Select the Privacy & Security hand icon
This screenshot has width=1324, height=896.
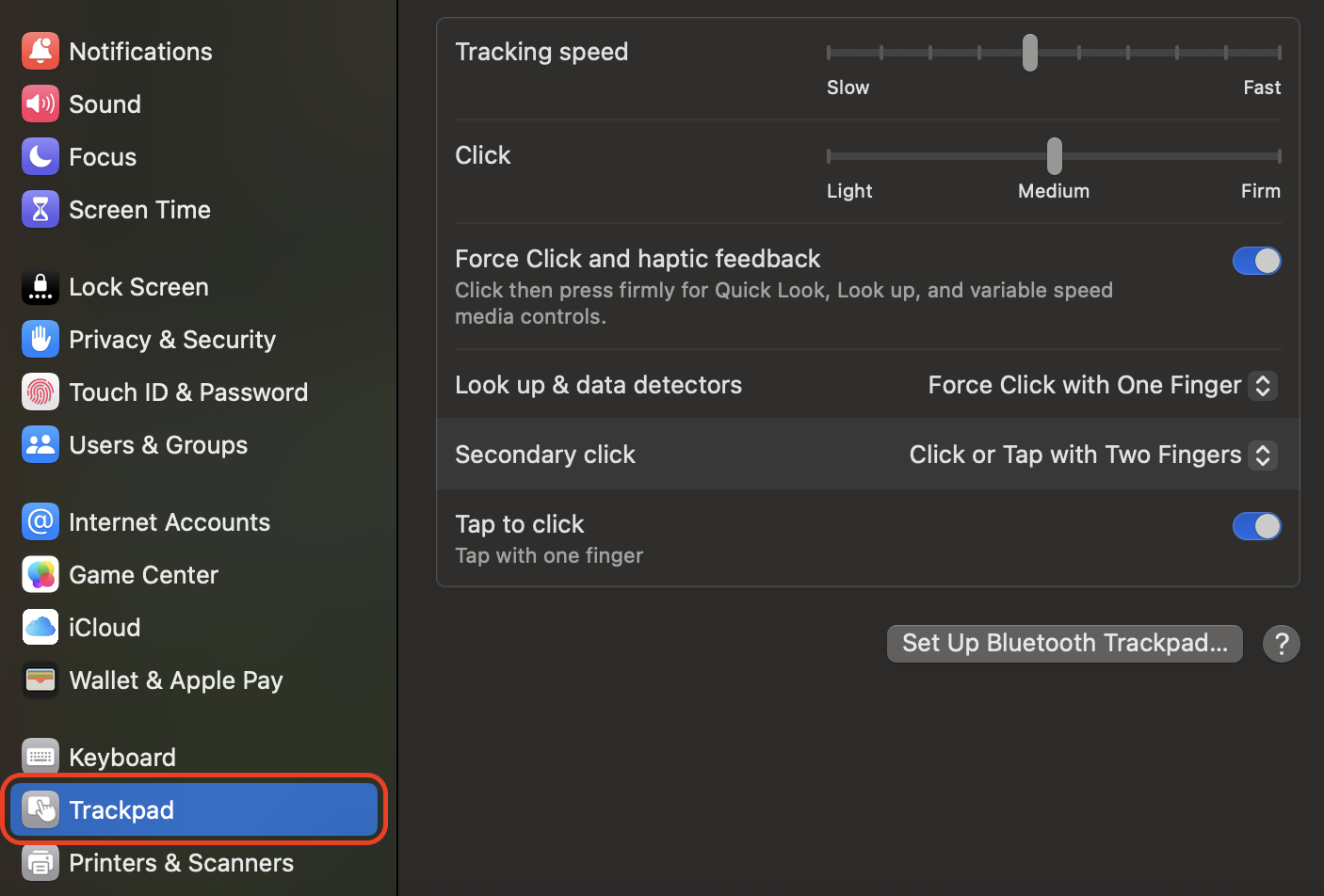pyautogui.click(x=40, y=339)
